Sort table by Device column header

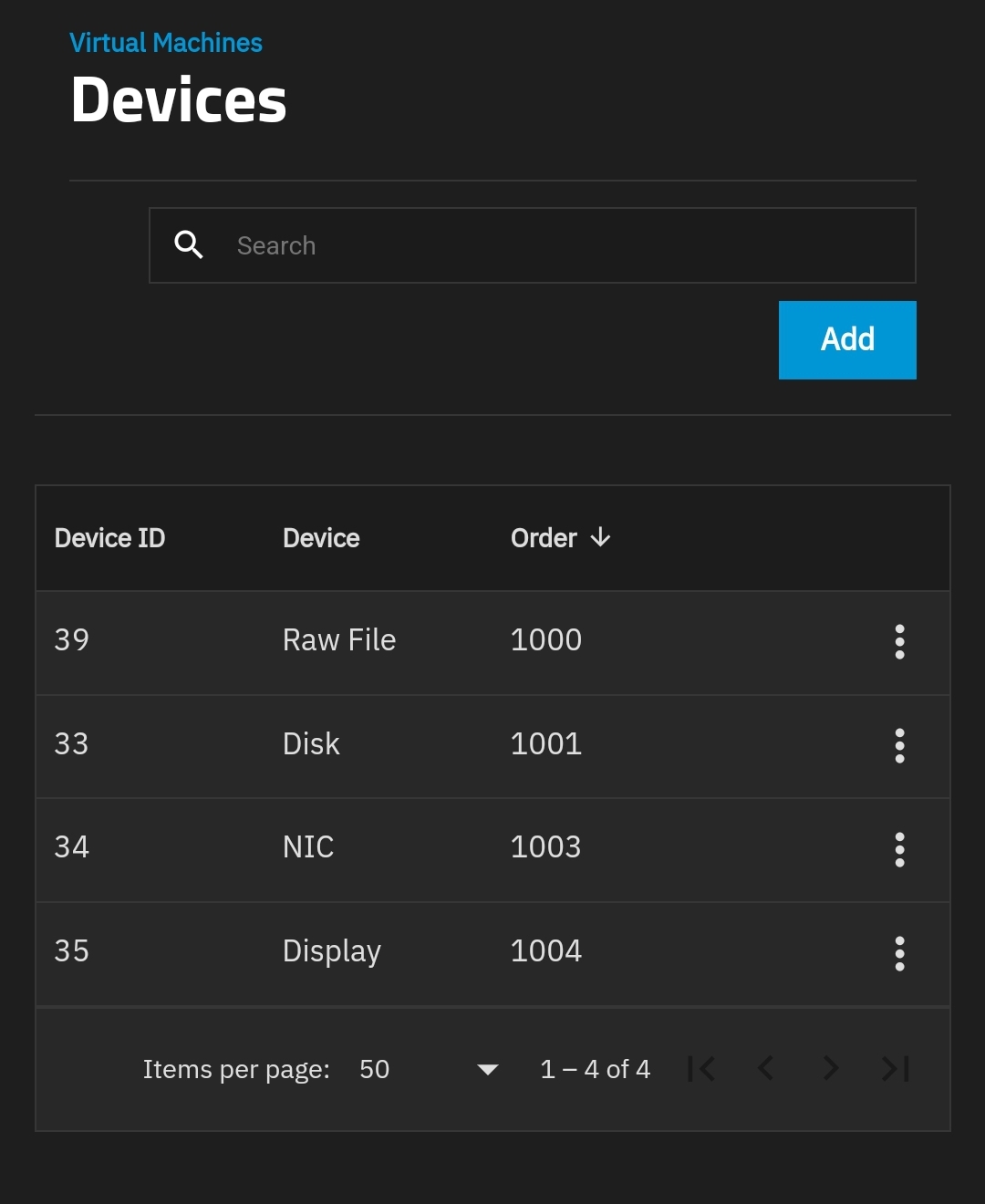coord(321,538)
